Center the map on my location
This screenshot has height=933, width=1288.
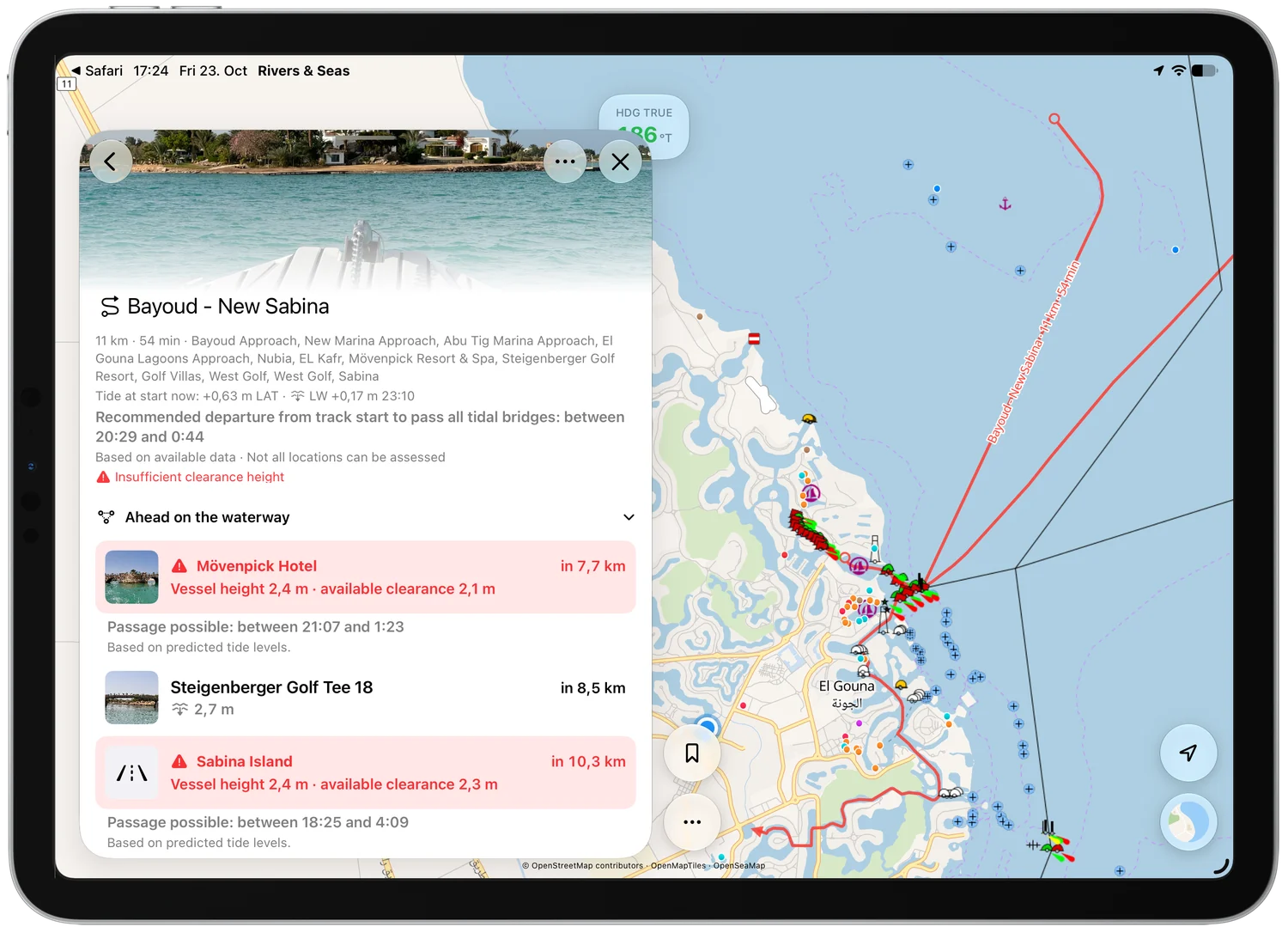1188,753
